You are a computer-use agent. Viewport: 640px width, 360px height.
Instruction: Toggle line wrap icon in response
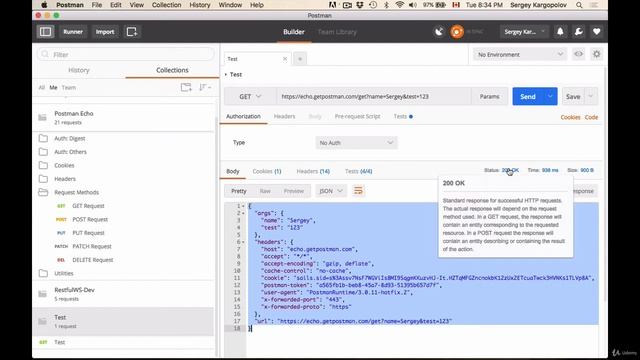[358, 191]
